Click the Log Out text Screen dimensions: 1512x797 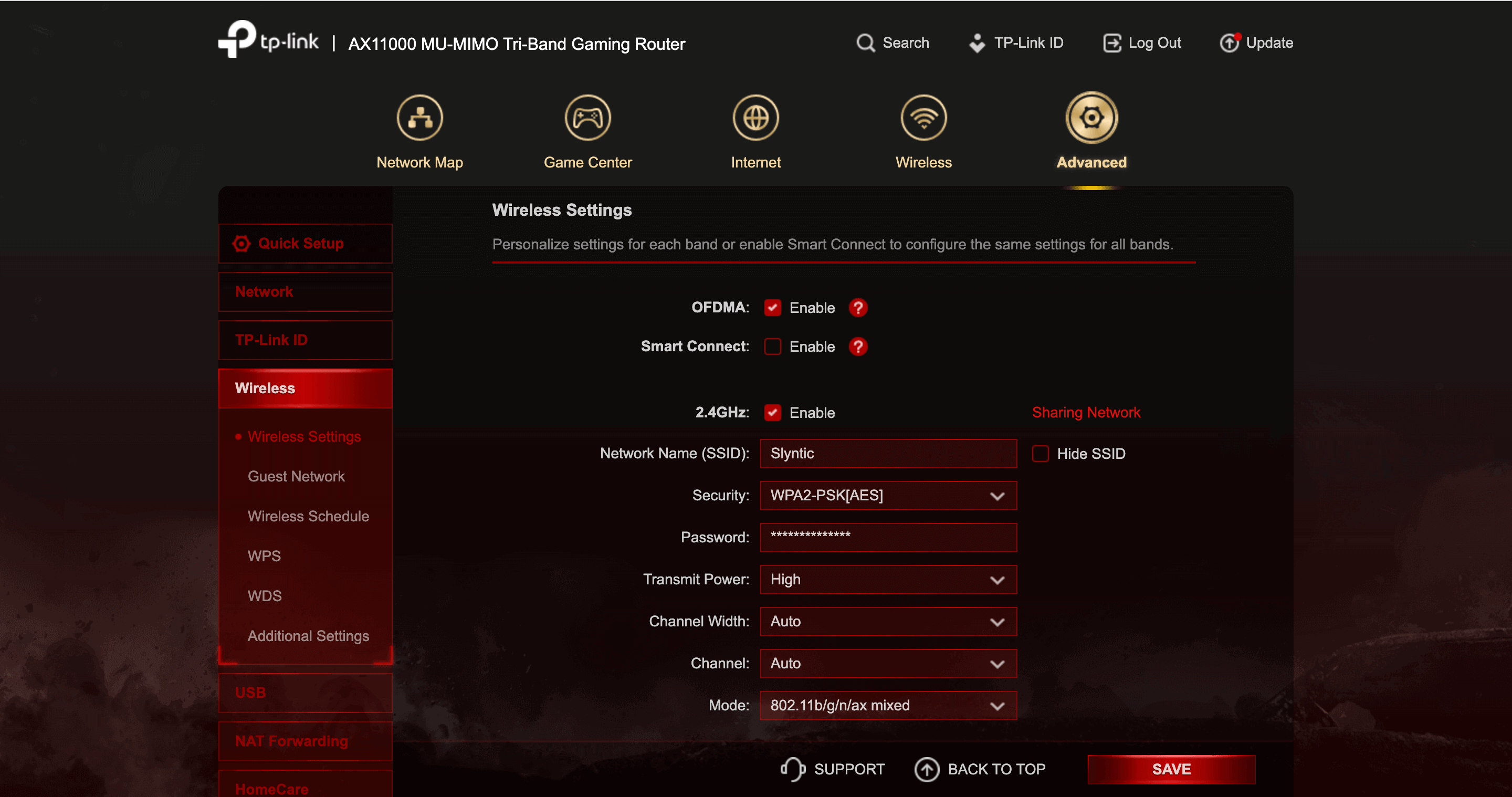click(1154, 43)
